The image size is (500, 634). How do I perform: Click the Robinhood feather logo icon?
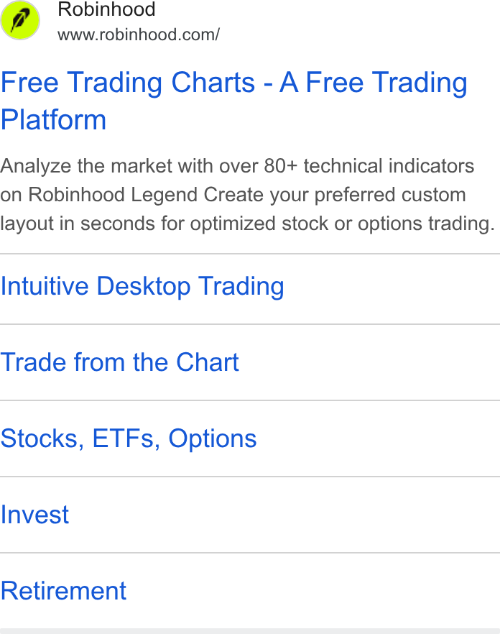(x=20, y=20)
